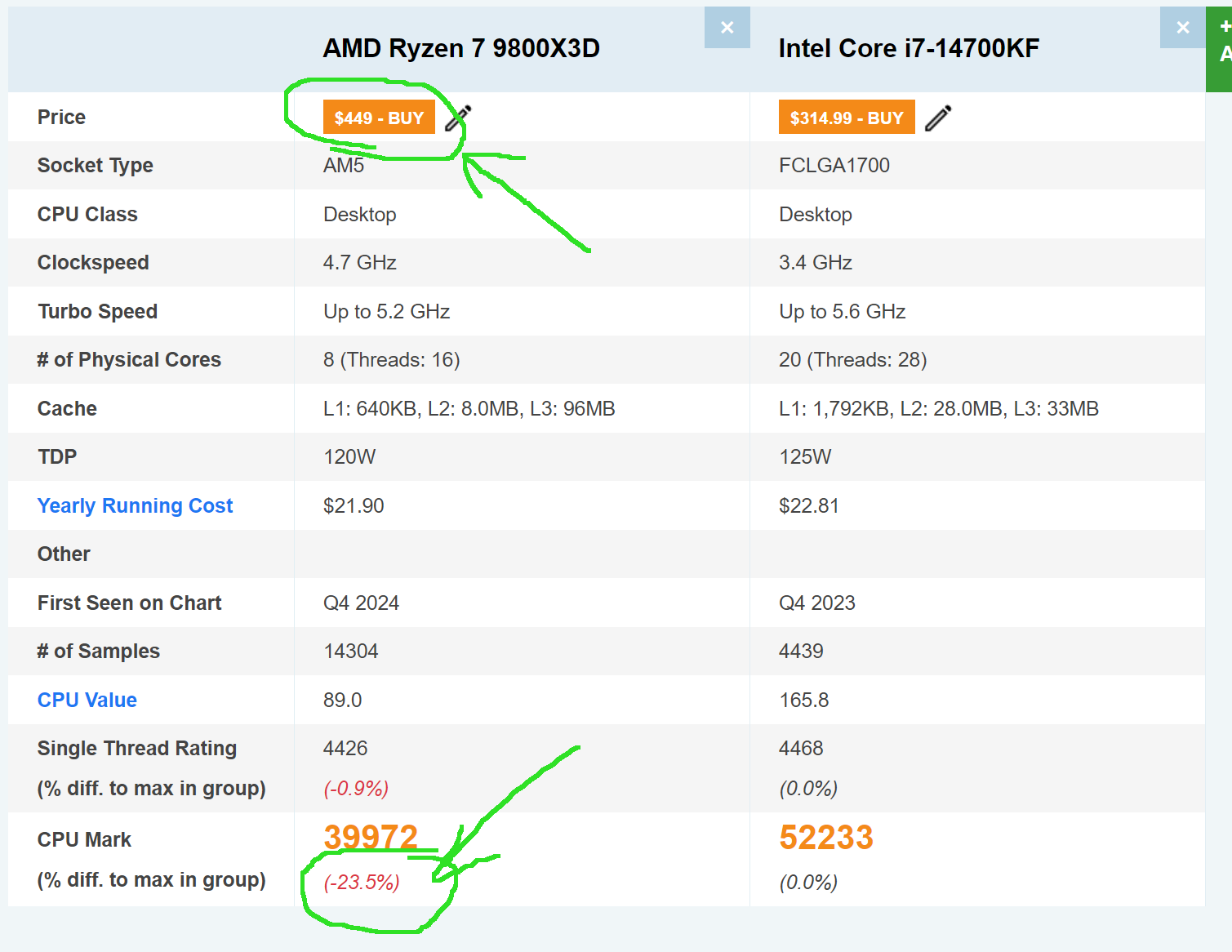
Task: Click the Single Thread Rating label
Action: [x=137, y=748]
